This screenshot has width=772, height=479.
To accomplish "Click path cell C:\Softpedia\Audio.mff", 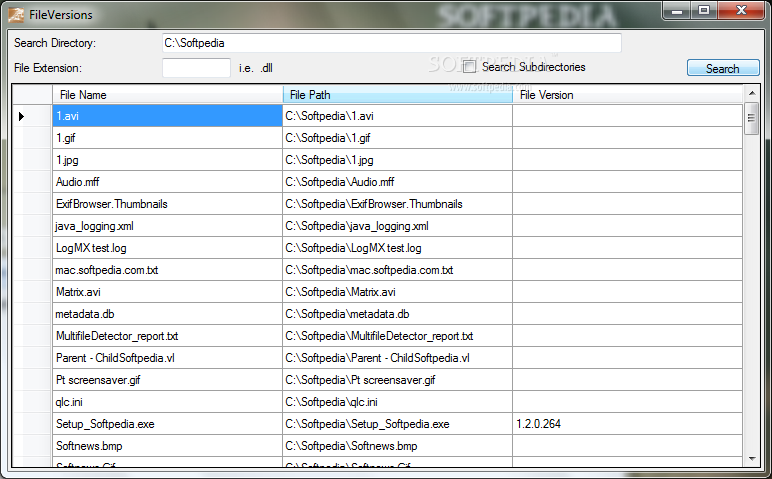I will click(397, 182).
